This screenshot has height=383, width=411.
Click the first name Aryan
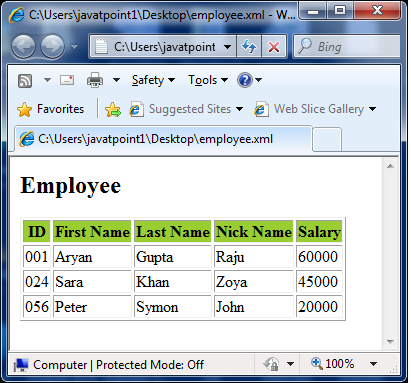[74, 257]
